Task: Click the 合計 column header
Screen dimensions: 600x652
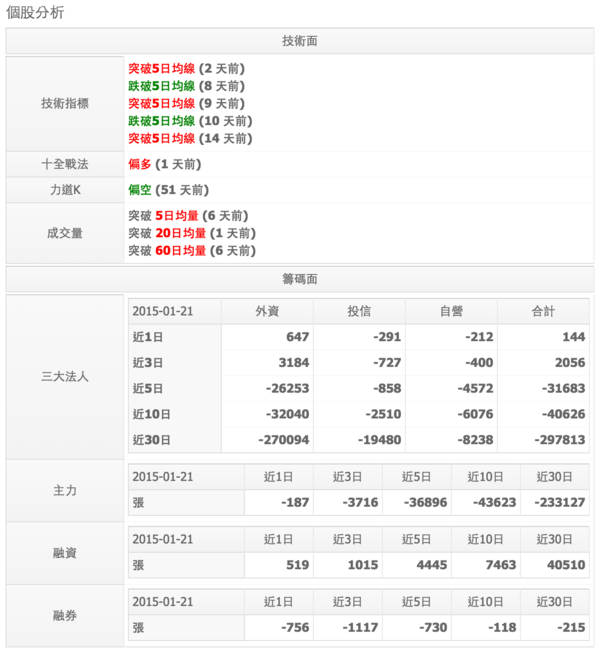Action: (543, 311)
